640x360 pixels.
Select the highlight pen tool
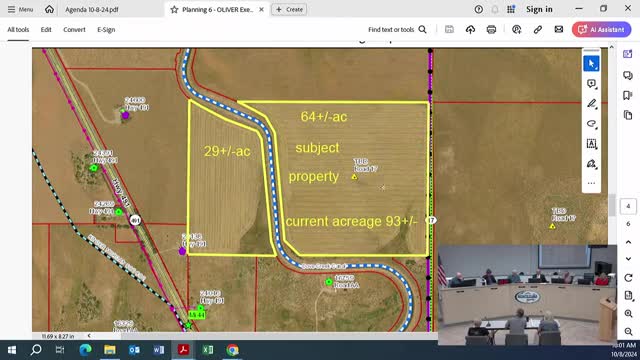[591, 104]
